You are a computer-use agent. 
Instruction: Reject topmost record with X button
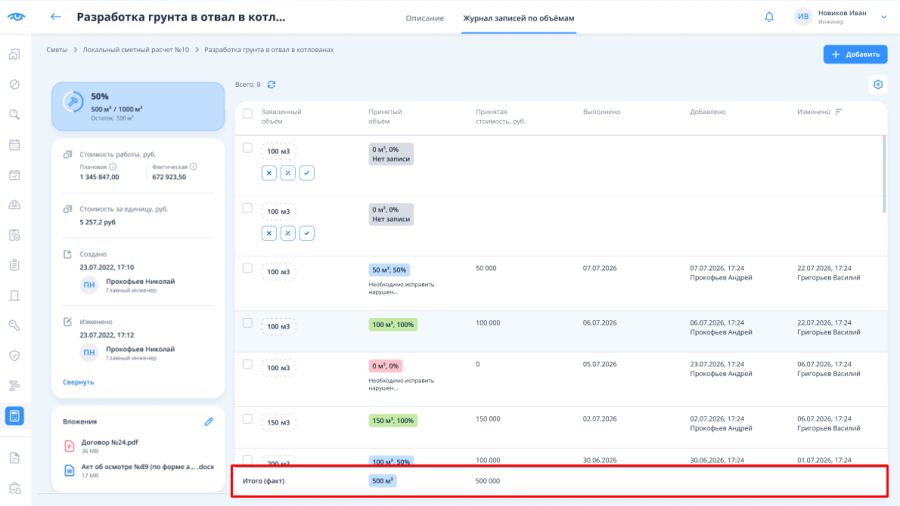click(x=269, y=173)
